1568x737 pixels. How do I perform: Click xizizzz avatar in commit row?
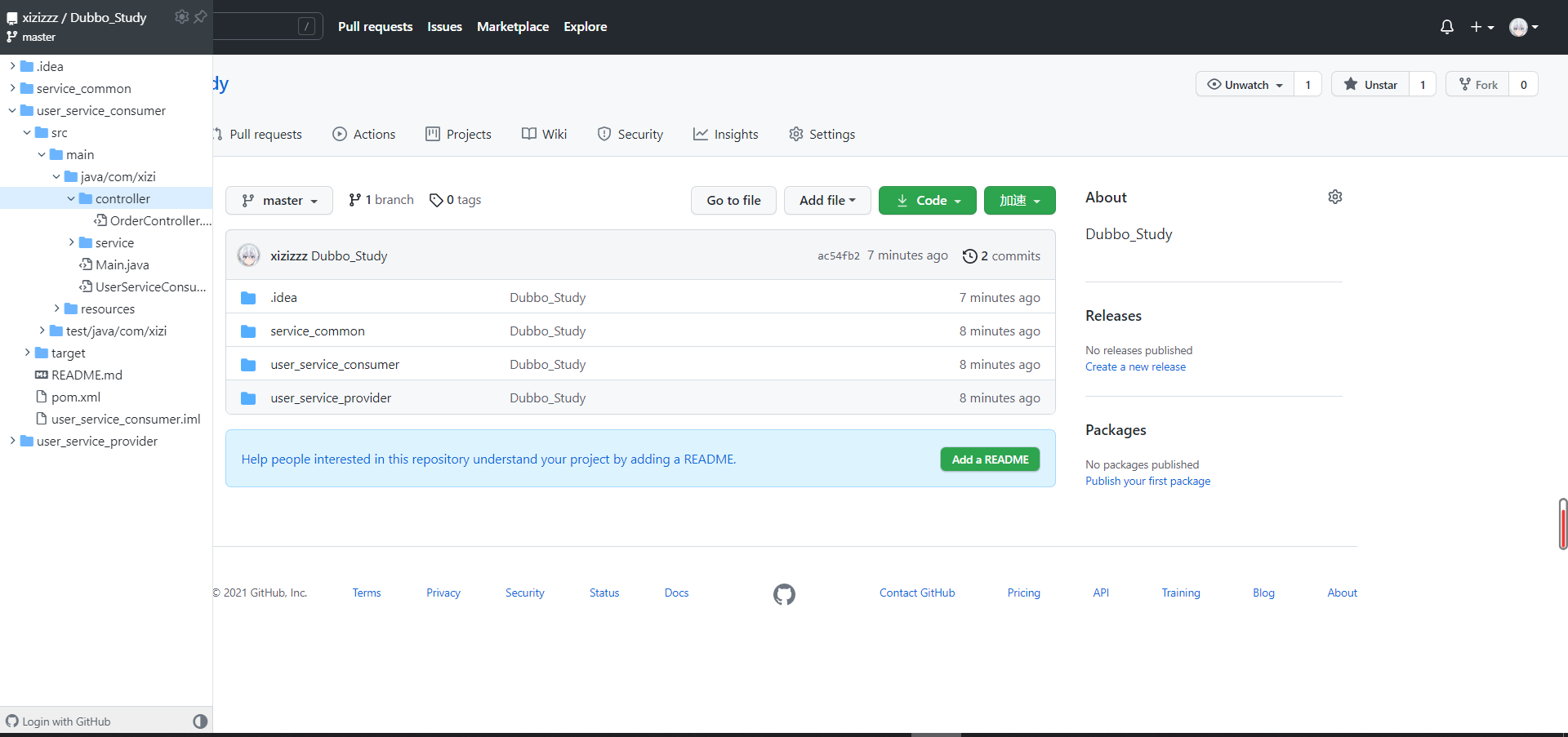(248, 255)
